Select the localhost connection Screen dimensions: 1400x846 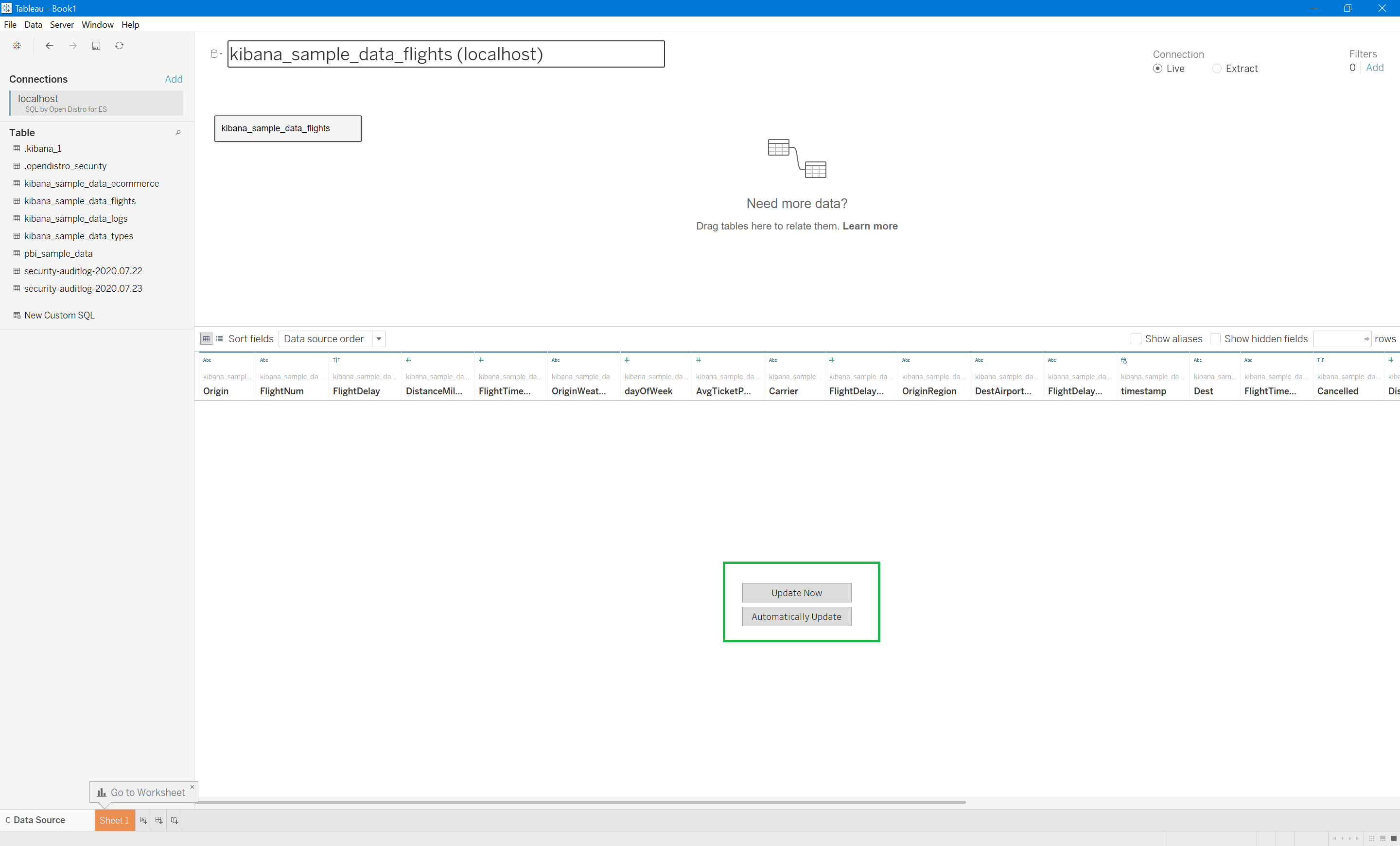[x=97, y=103]
